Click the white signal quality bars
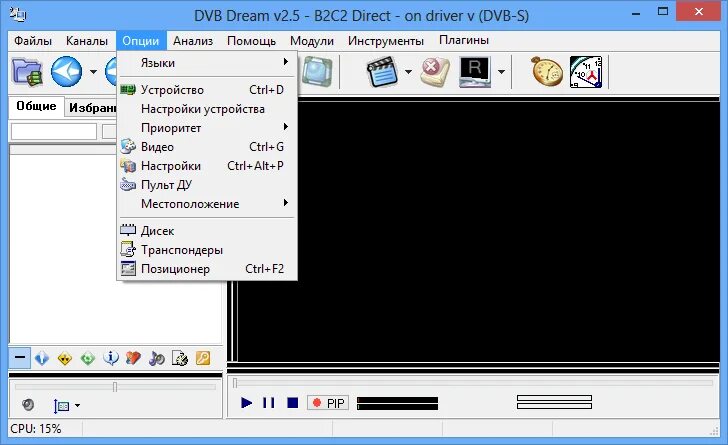This screenshot has height=445, width=728. pyautogui.click(x=554, y=402)
